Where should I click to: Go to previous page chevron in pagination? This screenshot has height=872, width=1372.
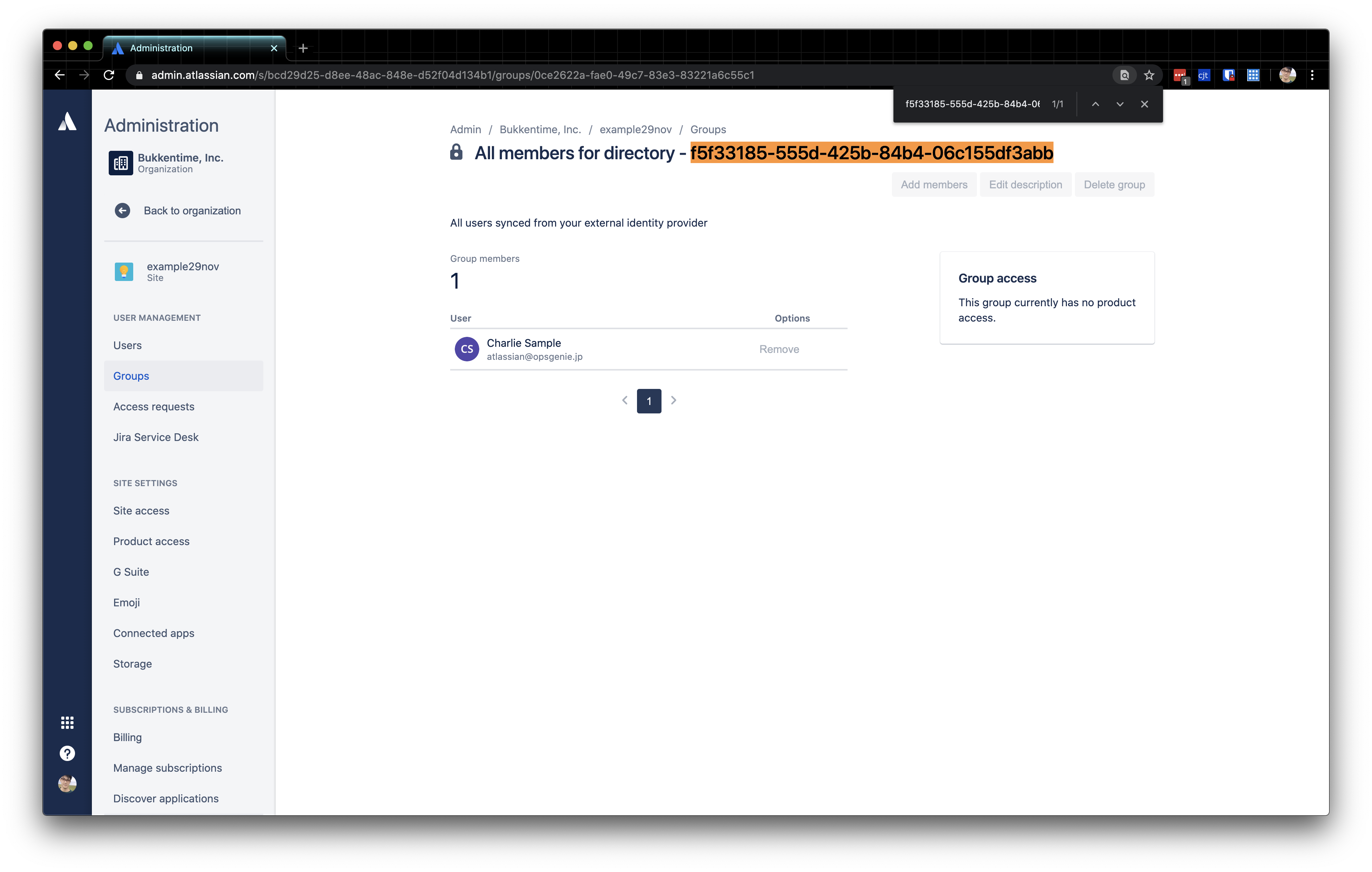625,400
